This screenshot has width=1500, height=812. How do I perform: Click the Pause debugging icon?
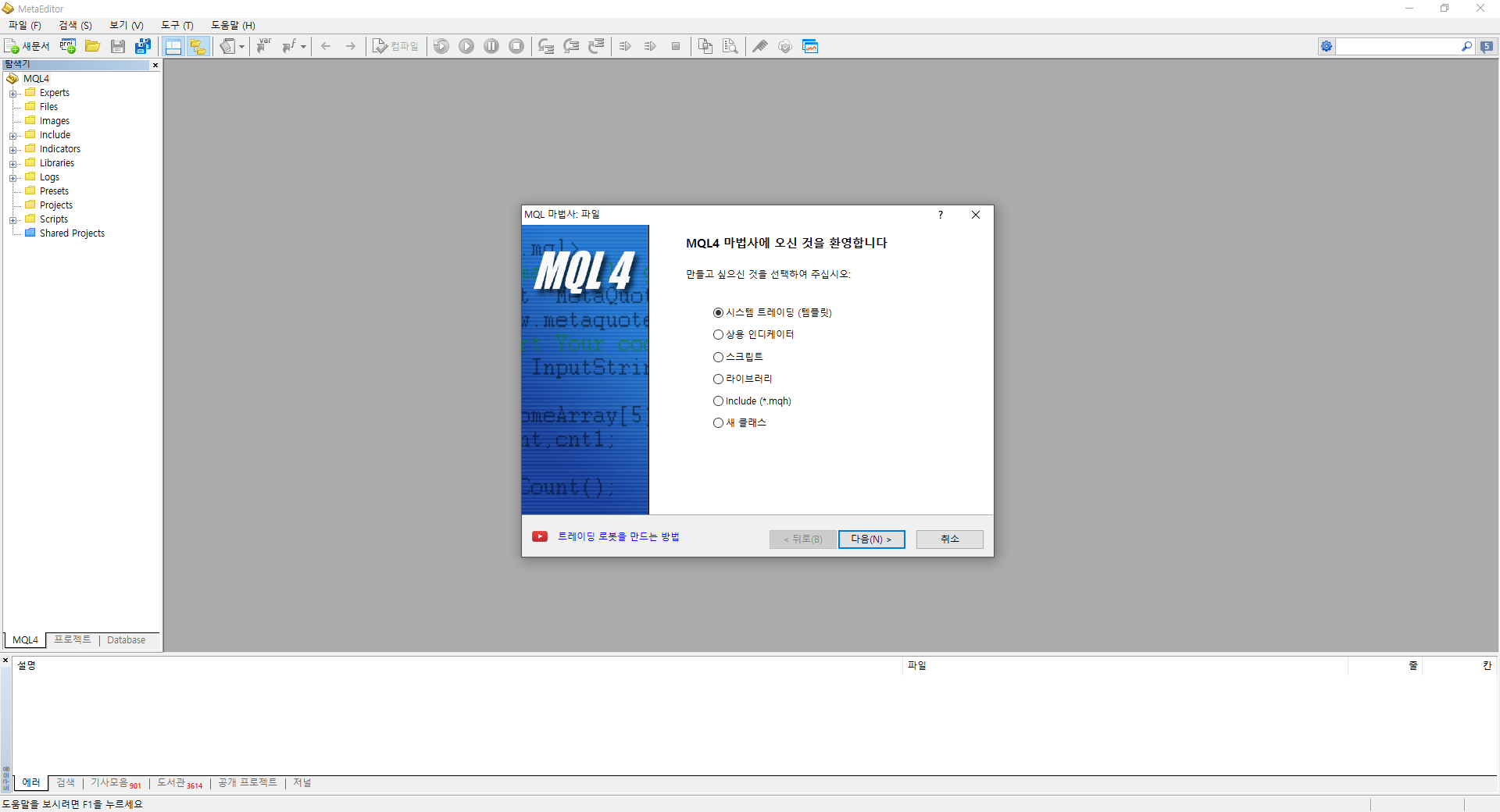[491, 46]
